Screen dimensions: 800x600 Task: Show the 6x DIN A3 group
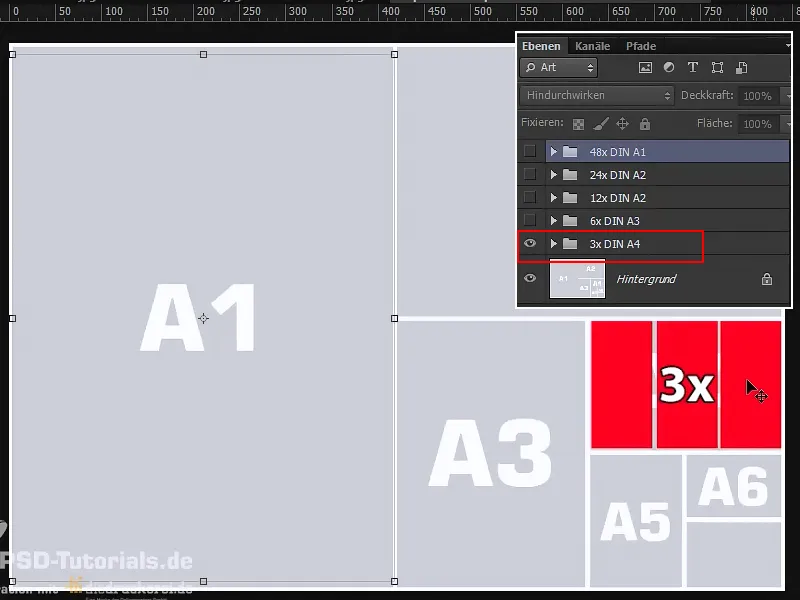(x=530, y=220)
